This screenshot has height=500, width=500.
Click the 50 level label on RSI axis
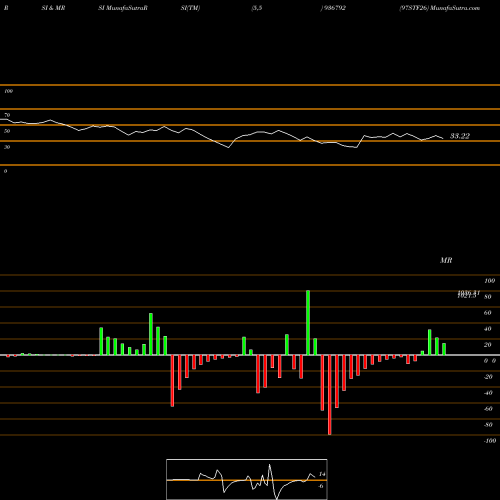click(7, 131)
